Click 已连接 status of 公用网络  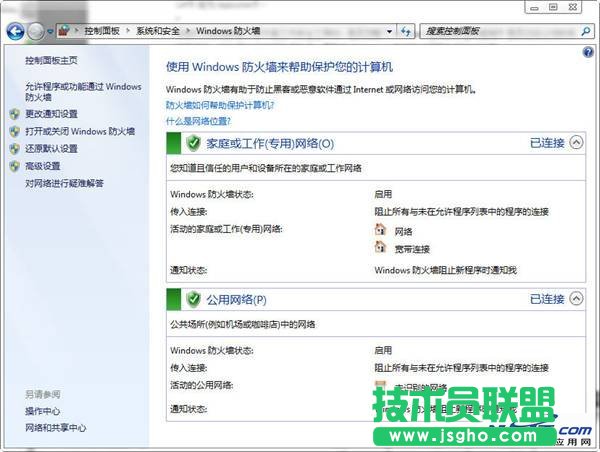547,299
